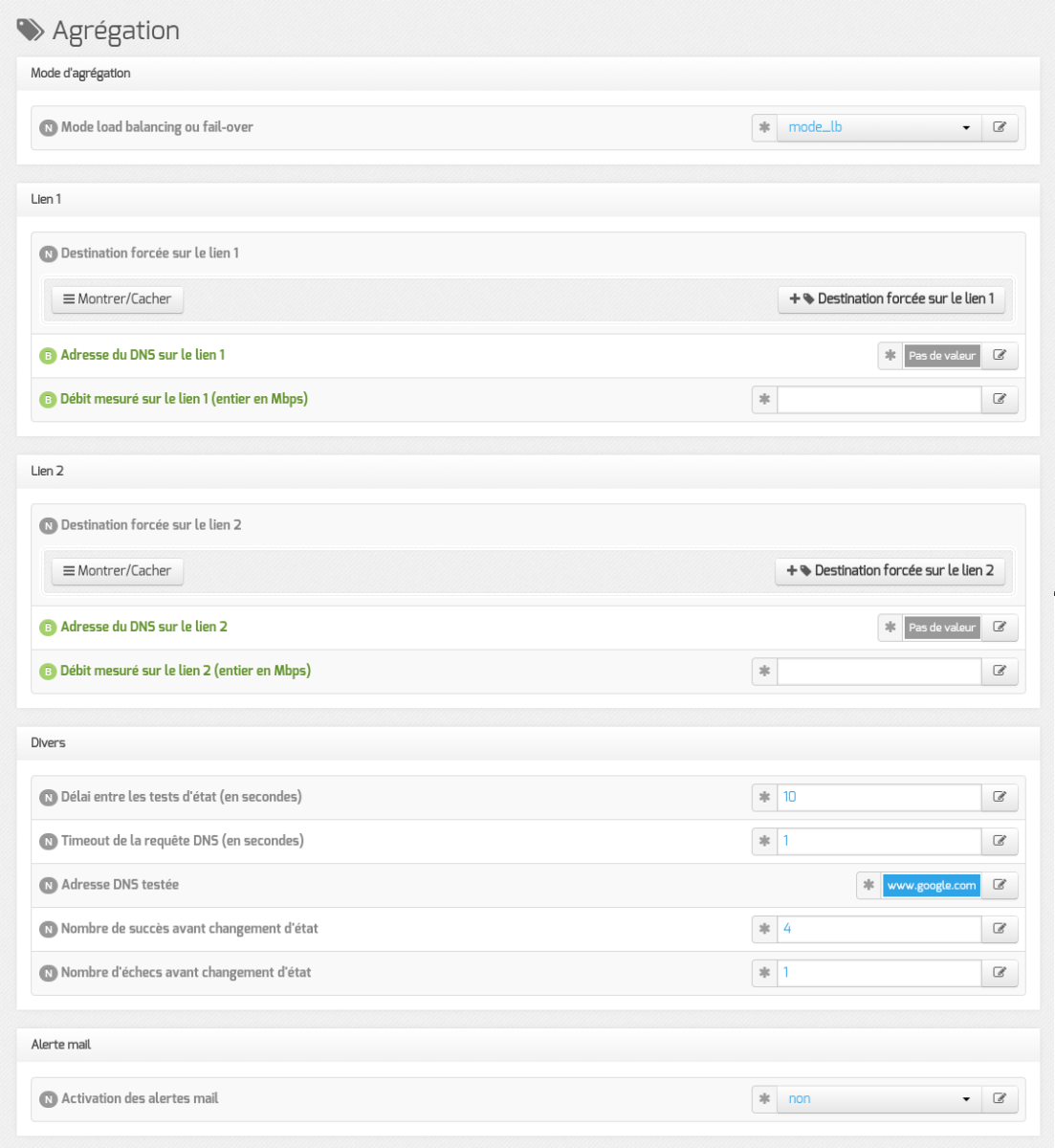
Task: Toggle Montrer/Cacher under Lien 2
Action: (118, 571)
